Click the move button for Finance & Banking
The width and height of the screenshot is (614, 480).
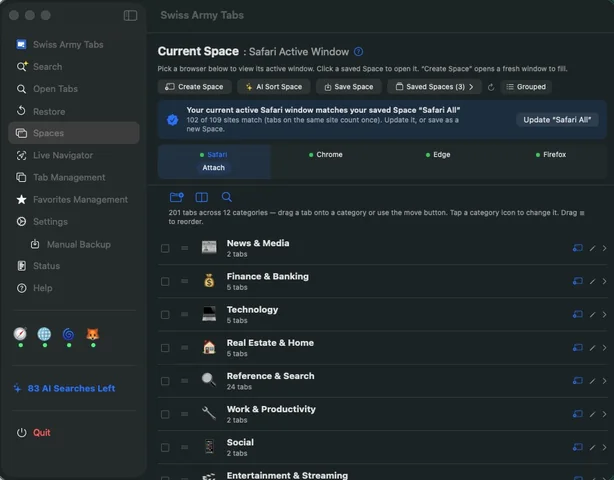[x=578, y=281]
